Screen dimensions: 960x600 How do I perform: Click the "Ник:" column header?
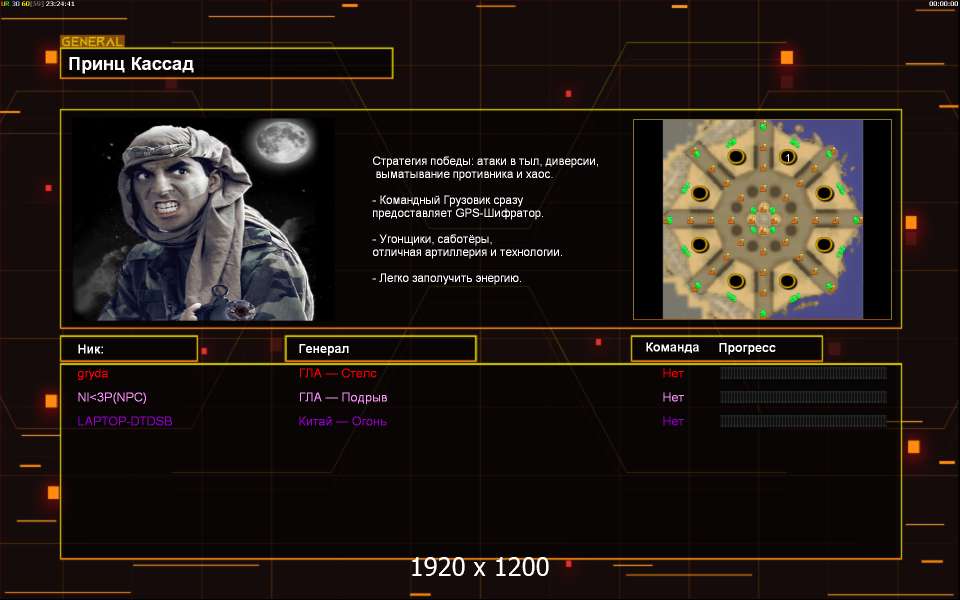pyautogui.click(x=128, y=349)
